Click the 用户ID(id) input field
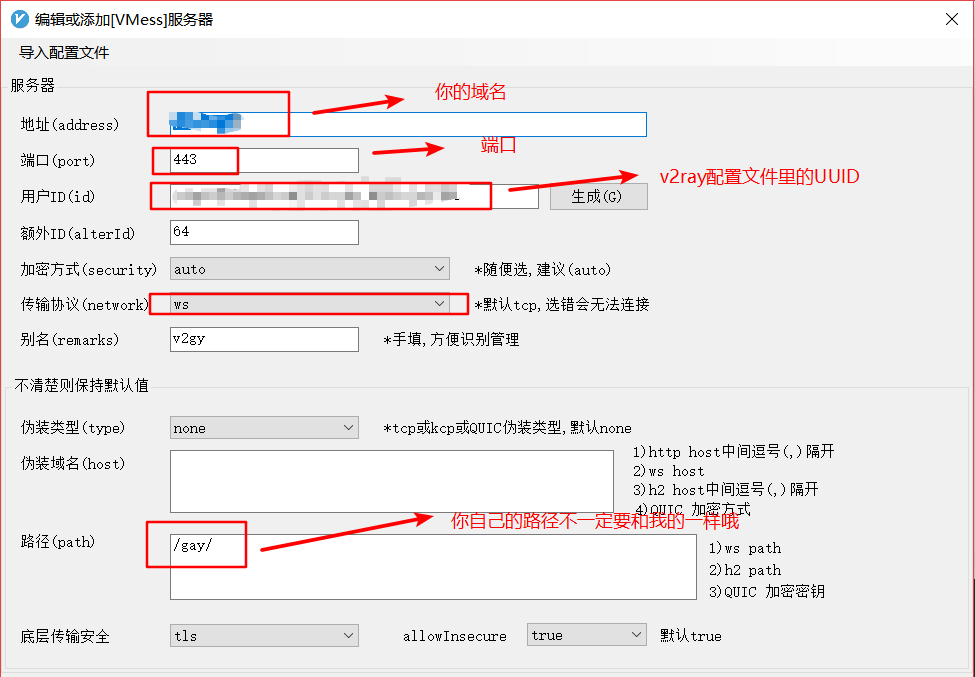Screen dimensions: 975x677 pos(354,197)
